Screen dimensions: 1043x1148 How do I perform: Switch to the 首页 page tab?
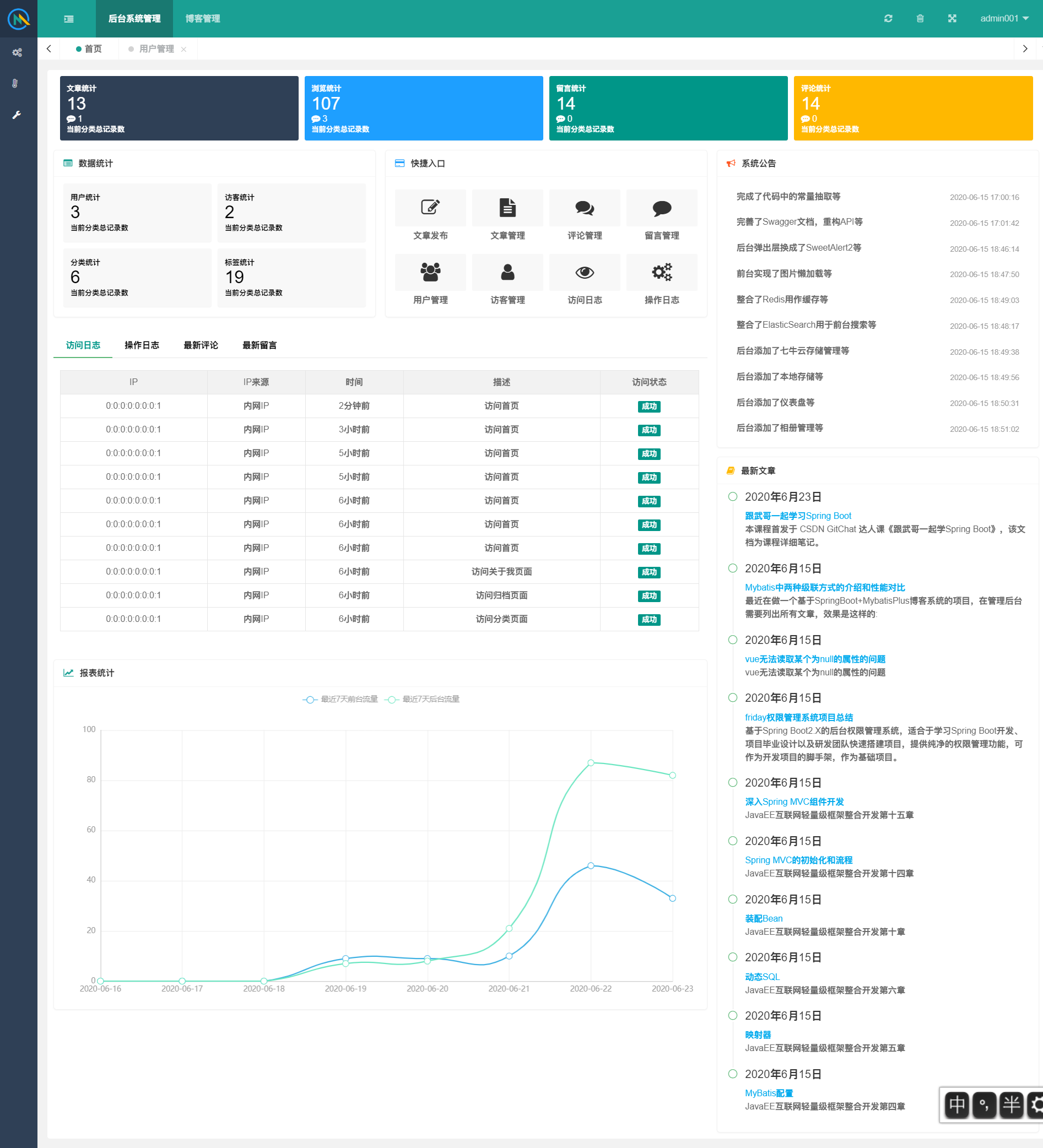88,49
